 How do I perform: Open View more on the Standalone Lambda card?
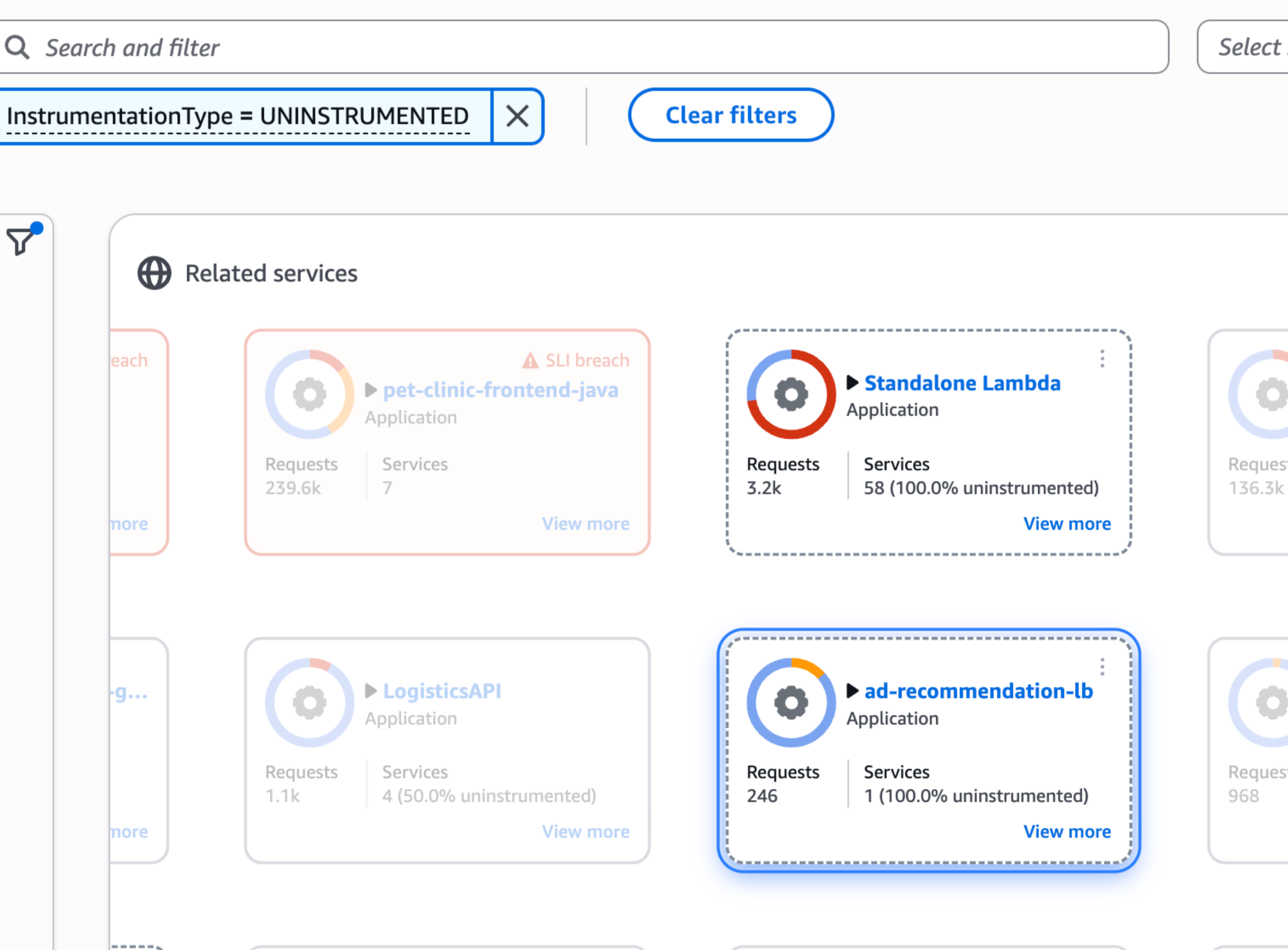(x=1068, y=523)
